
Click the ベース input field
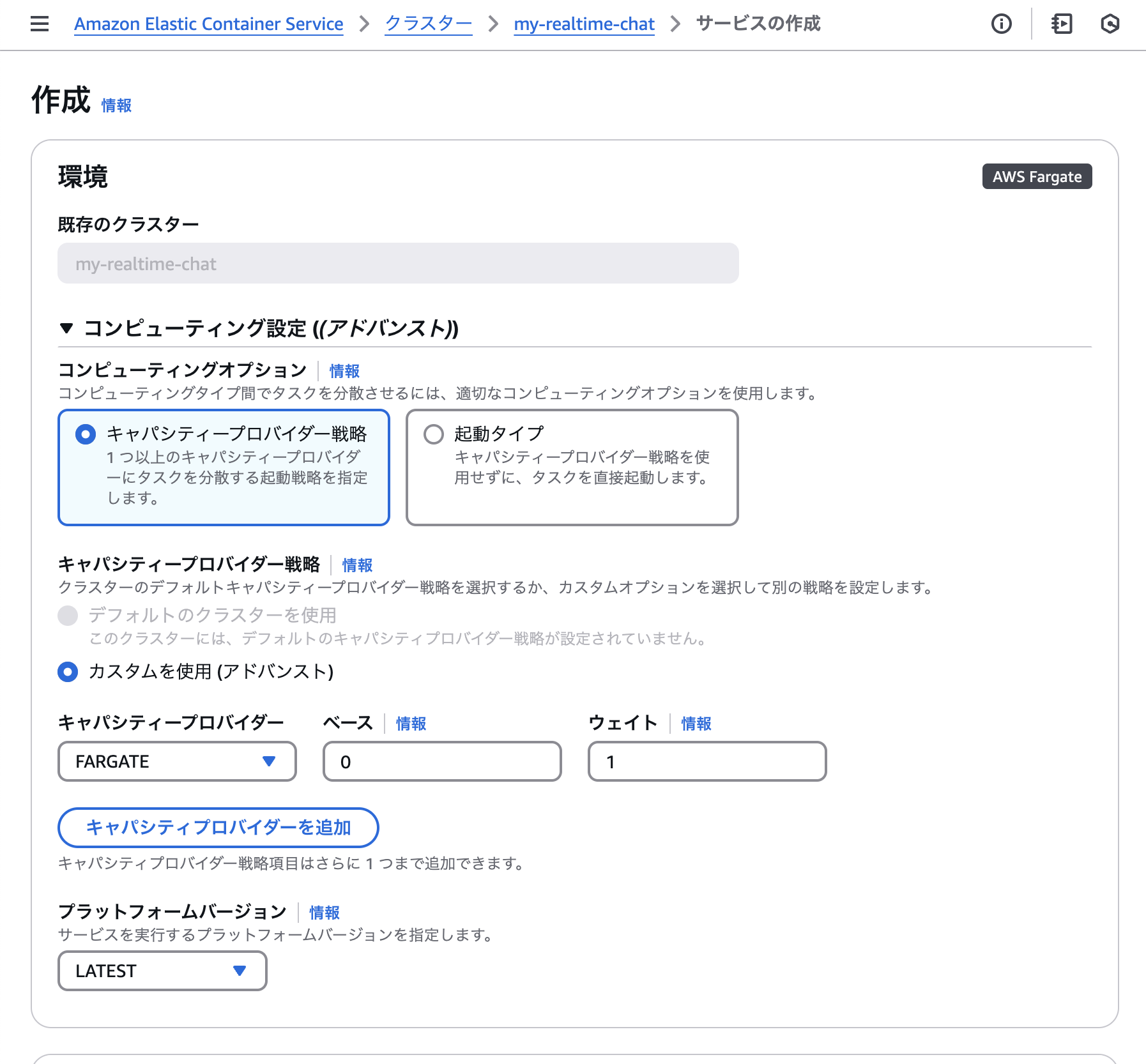442,761
